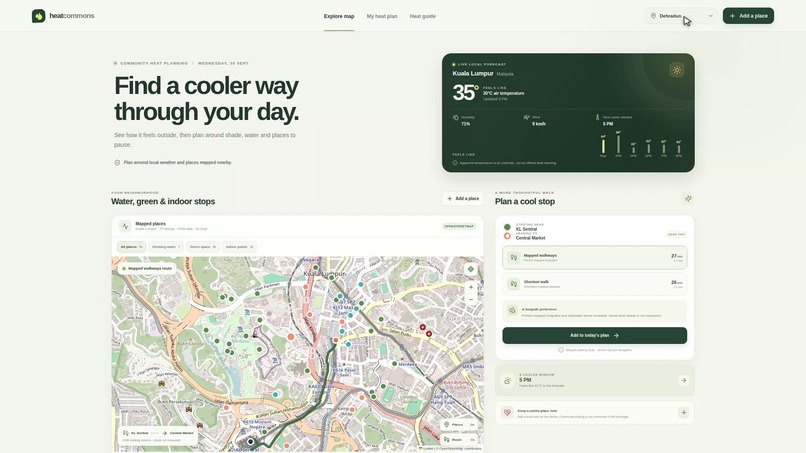806x453 pixels.
Task: Click the orange Central Market destination ring
Action: (507, 236)
